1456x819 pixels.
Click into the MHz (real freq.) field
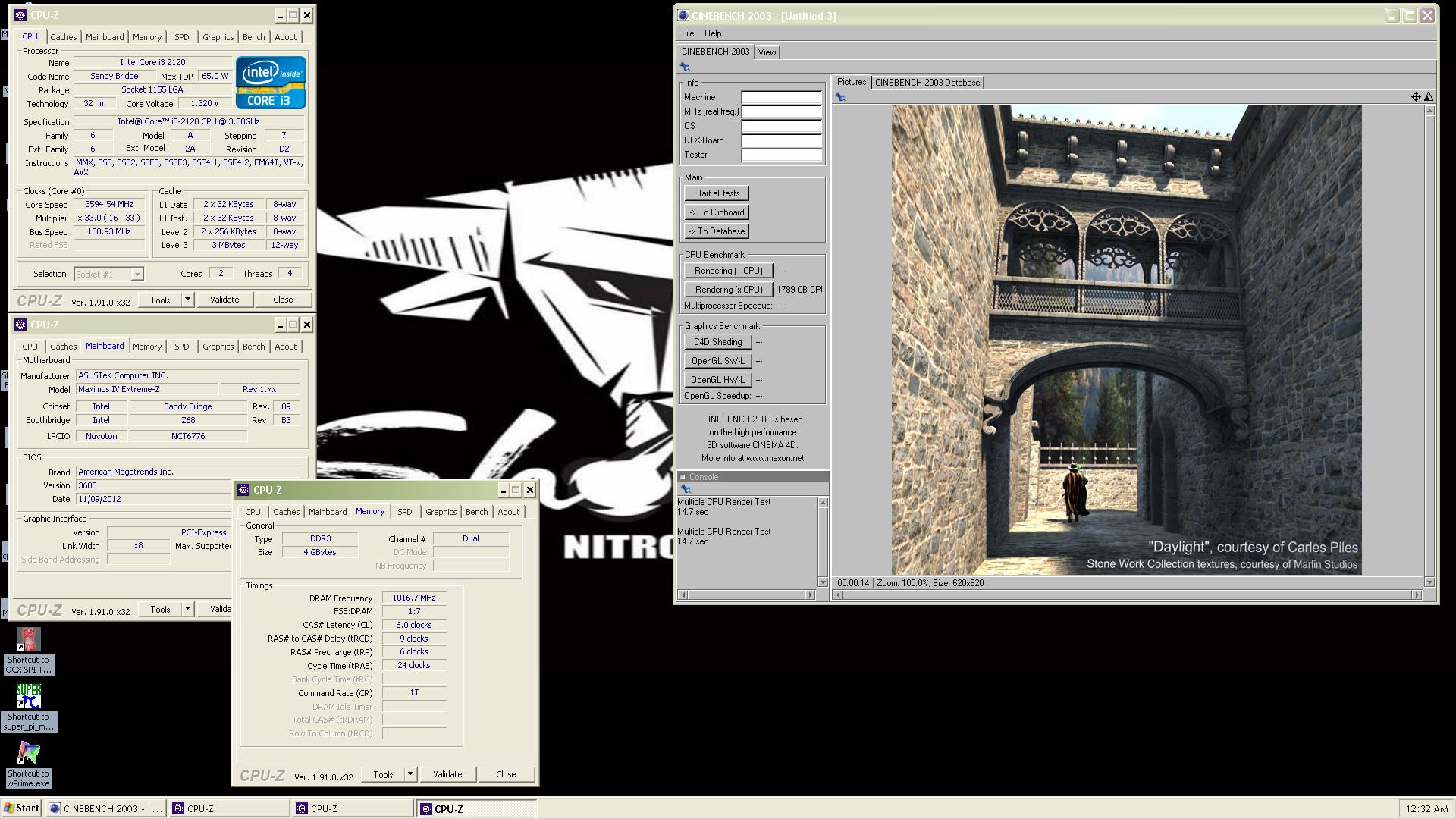781,111
